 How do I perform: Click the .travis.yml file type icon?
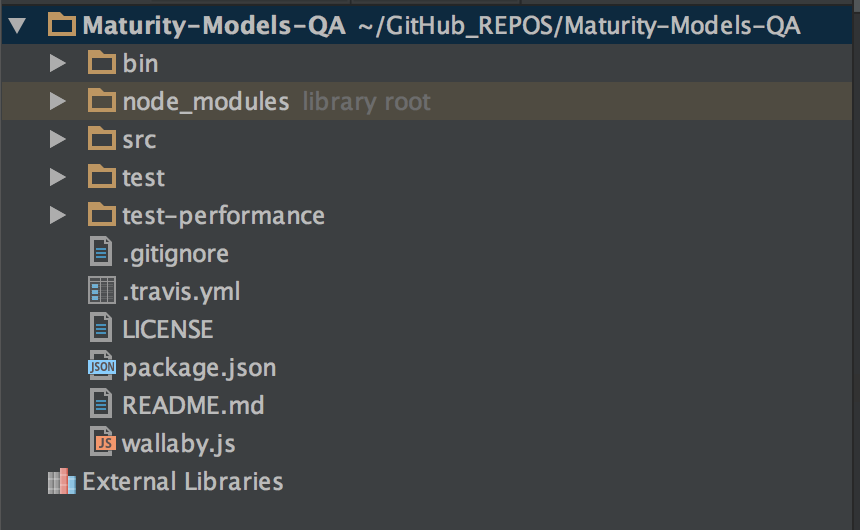pos(102,291)
